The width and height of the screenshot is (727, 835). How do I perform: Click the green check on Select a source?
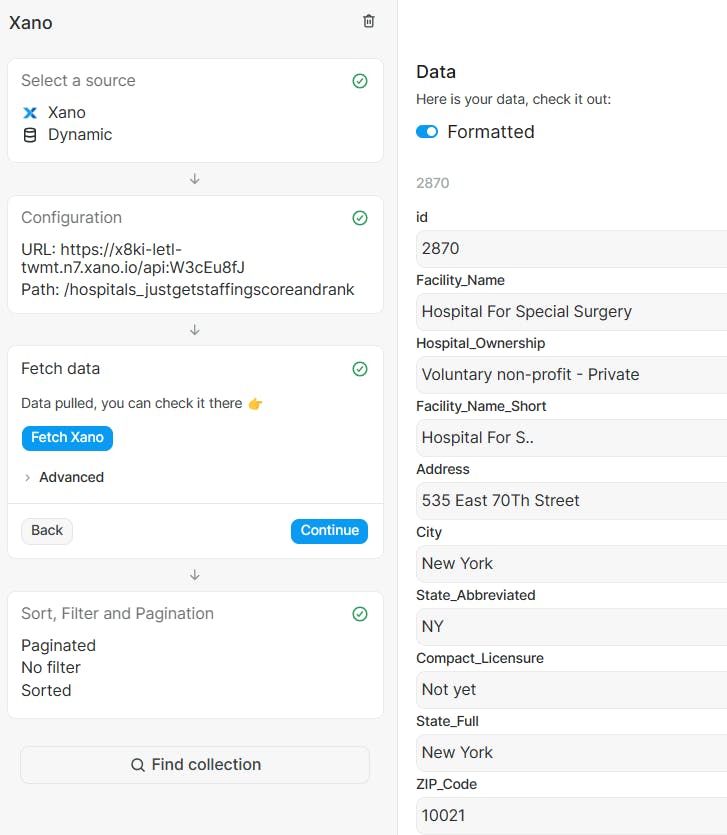tap(360, 81)
